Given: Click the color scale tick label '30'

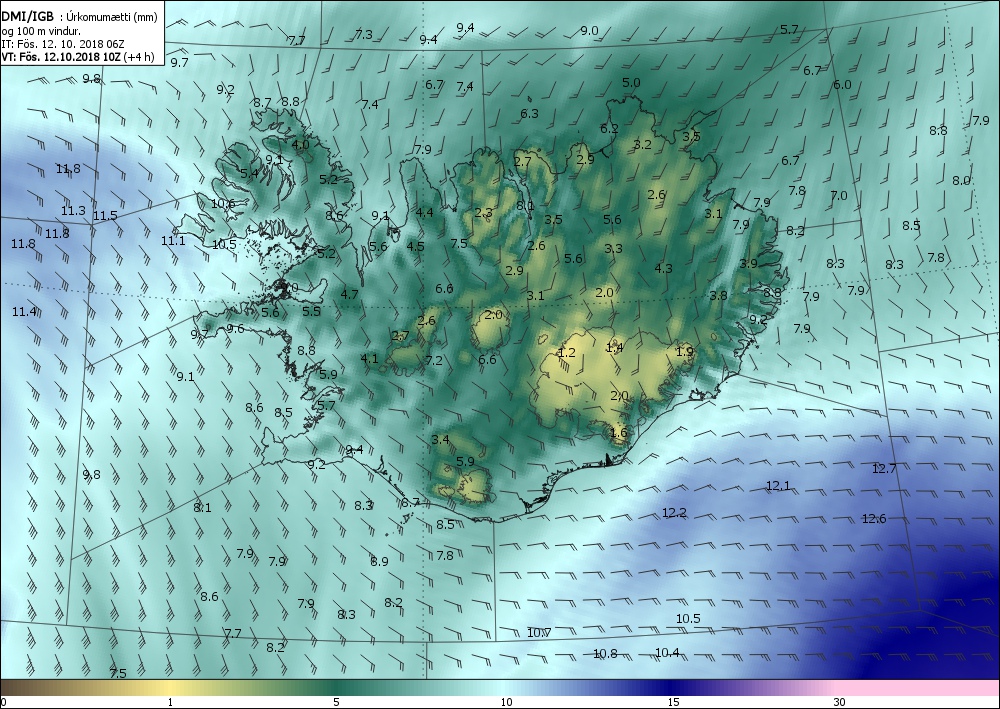Looking at the screenshot, I should click(x=839, y=703).
